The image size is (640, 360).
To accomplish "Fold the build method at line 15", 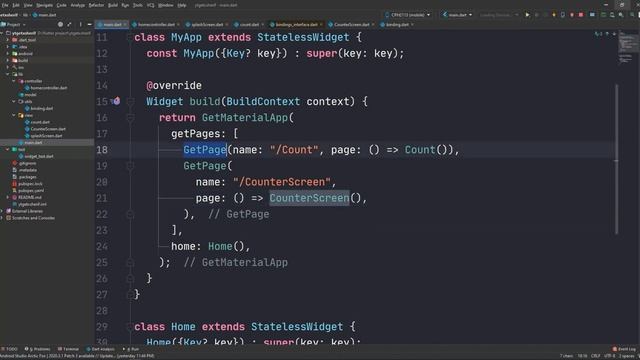I will (130, 101).
